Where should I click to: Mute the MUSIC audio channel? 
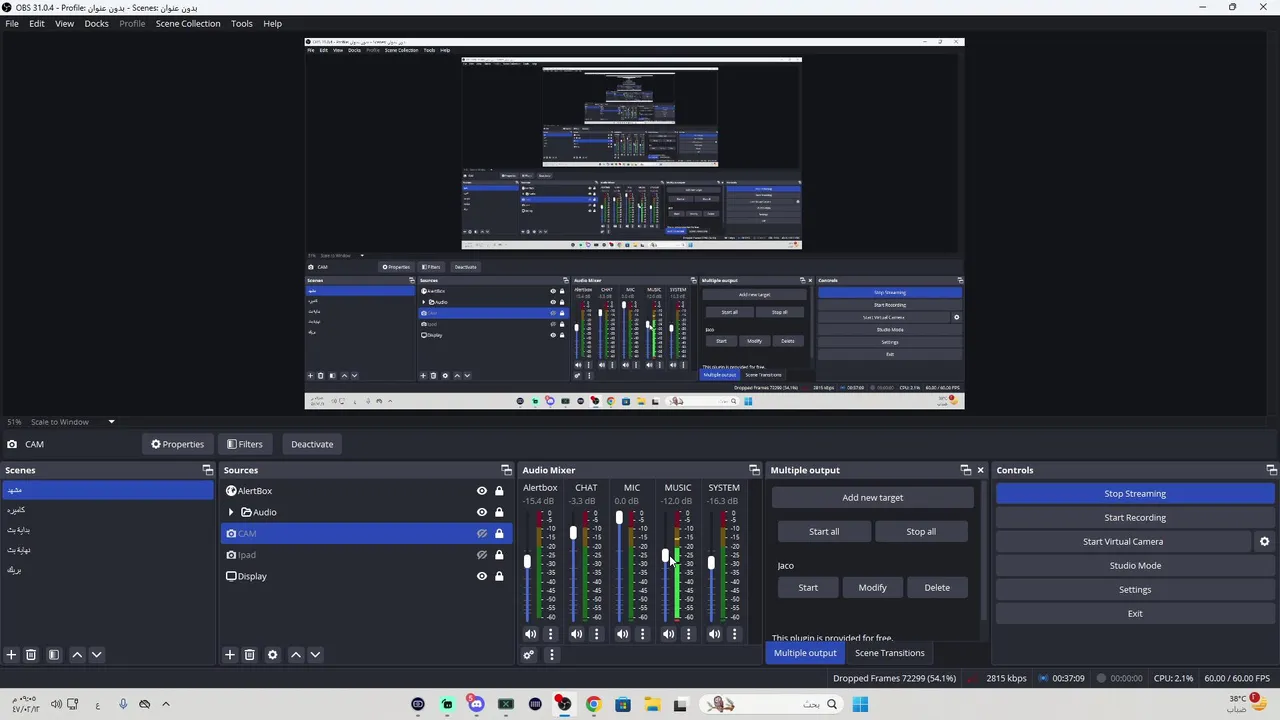click(668, 634)
